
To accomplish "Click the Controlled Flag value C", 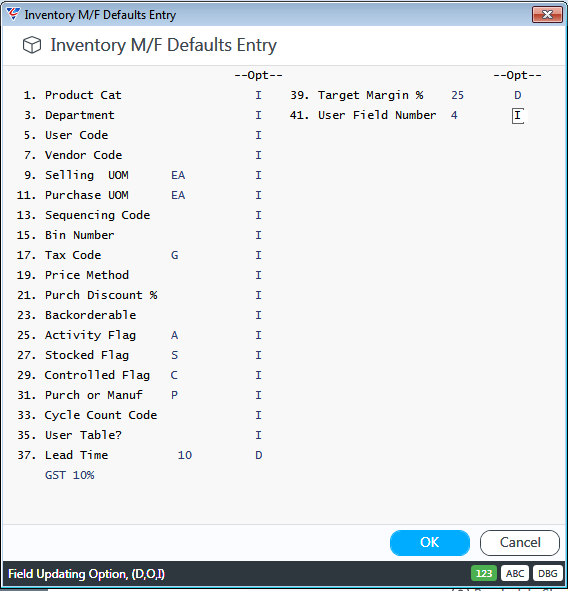I will tap(174, 375).
